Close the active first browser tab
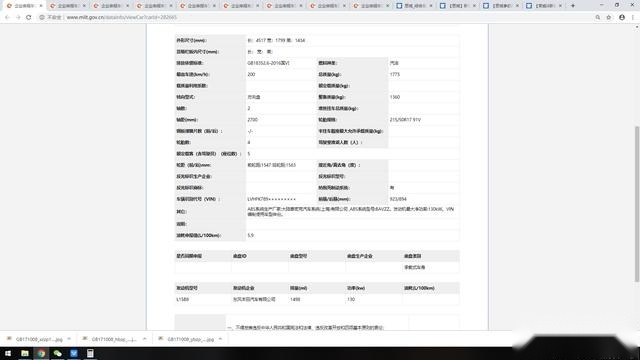This screenshot has width=640, height=360. point(41,6)
